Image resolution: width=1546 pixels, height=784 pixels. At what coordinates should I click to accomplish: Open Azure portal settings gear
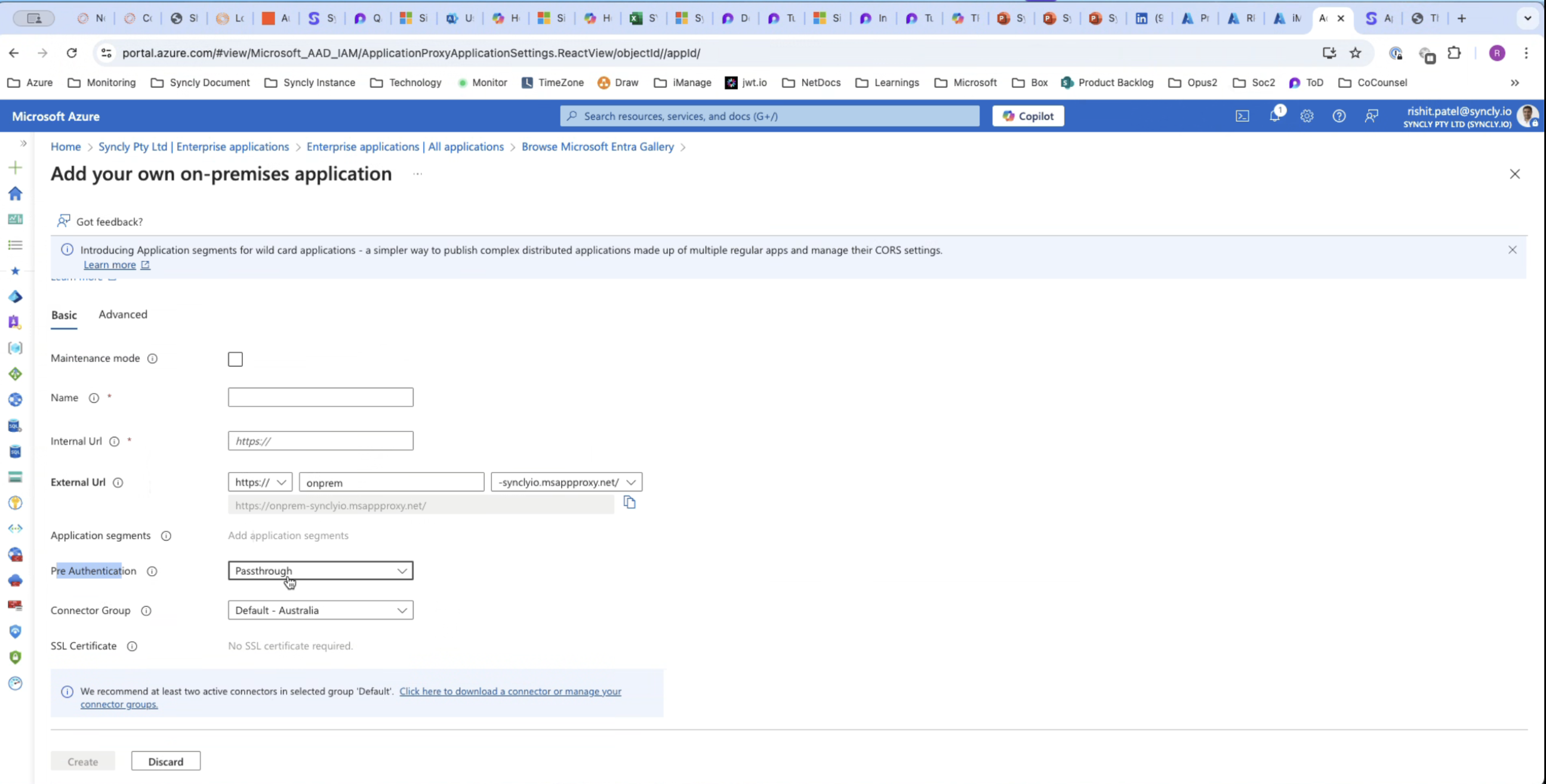pyautogui.click(x=1307, y=116)
